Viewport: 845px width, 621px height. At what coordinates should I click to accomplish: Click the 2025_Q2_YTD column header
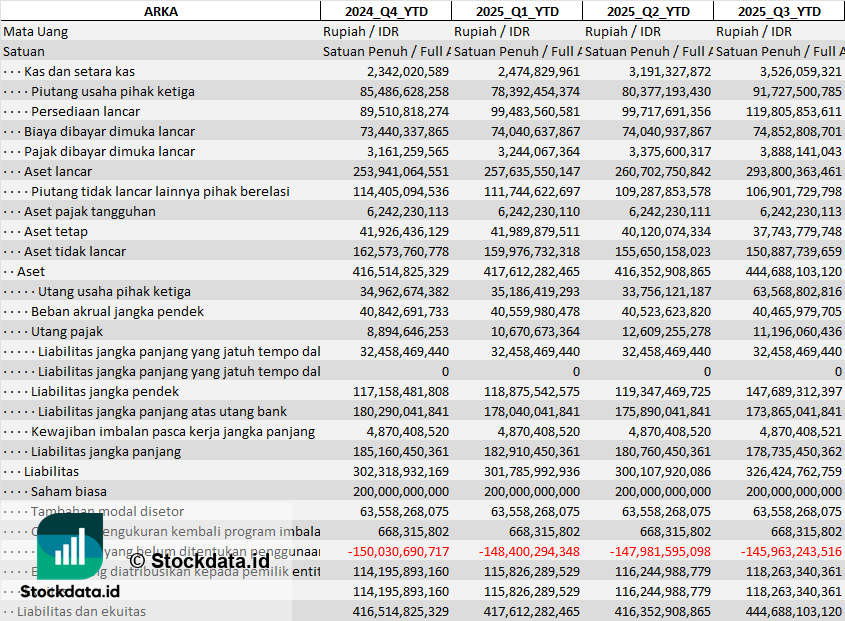tap(648, 11)
